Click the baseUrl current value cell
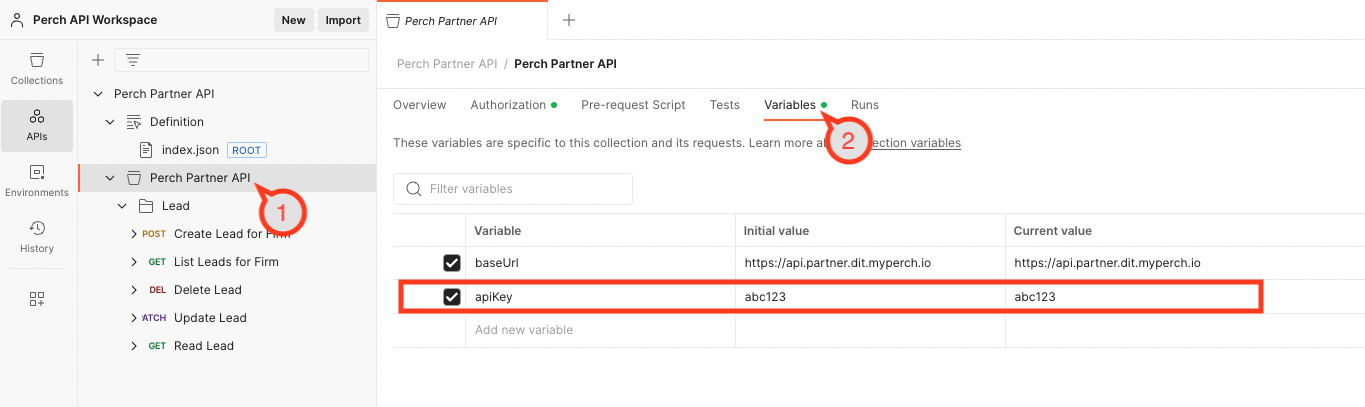 (x=1185, y=263)
